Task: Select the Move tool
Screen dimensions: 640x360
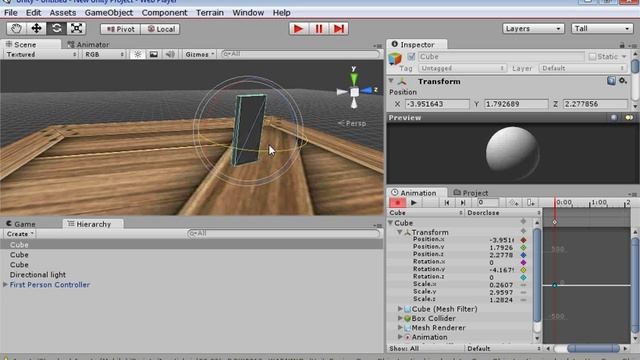Action: click(36, 29)
